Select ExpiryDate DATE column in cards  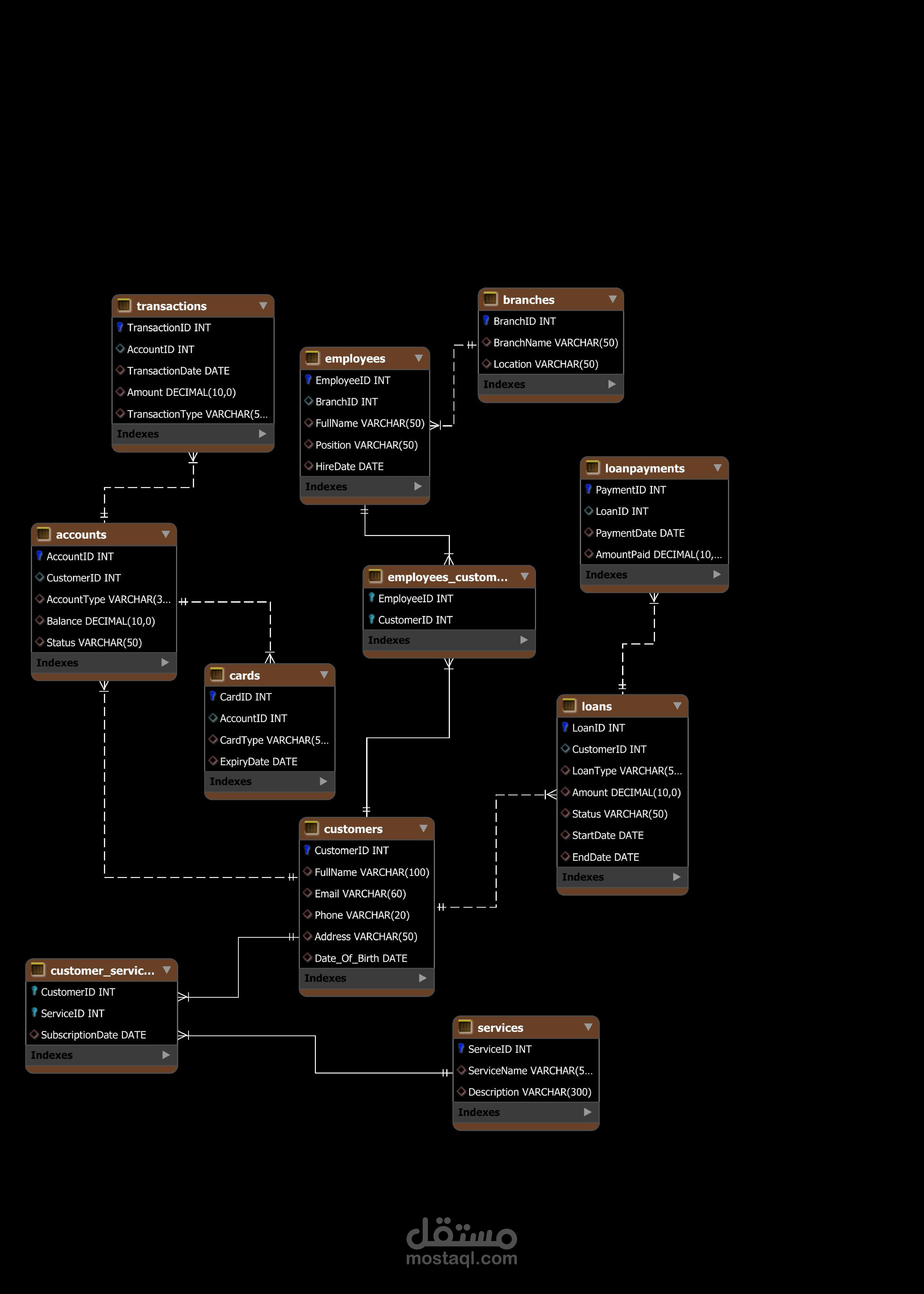[270, 761]
